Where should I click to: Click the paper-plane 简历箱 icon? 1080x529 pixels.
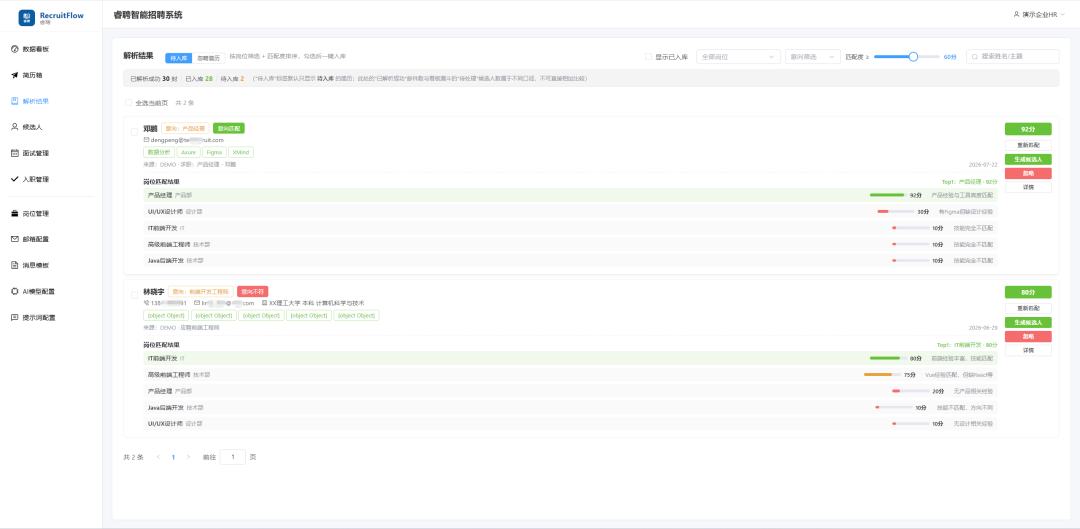15,74
